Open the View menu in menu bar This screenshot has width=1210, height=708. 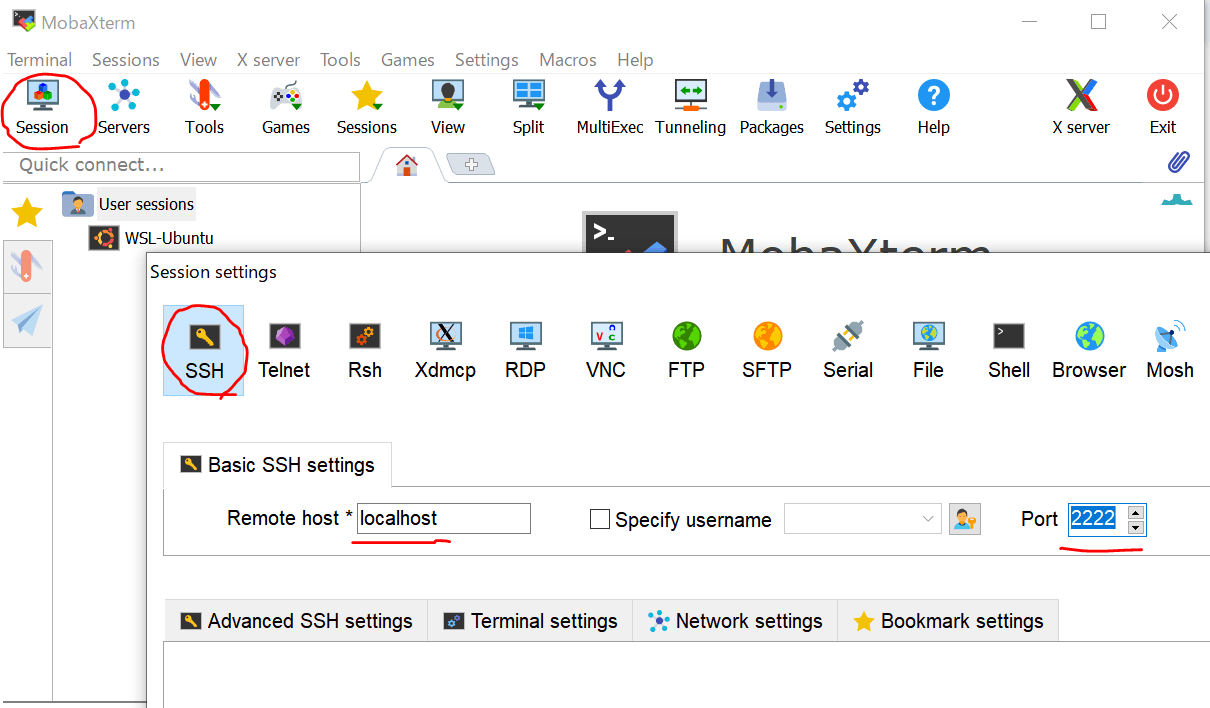pyautogui.click(x=199, y=60)
